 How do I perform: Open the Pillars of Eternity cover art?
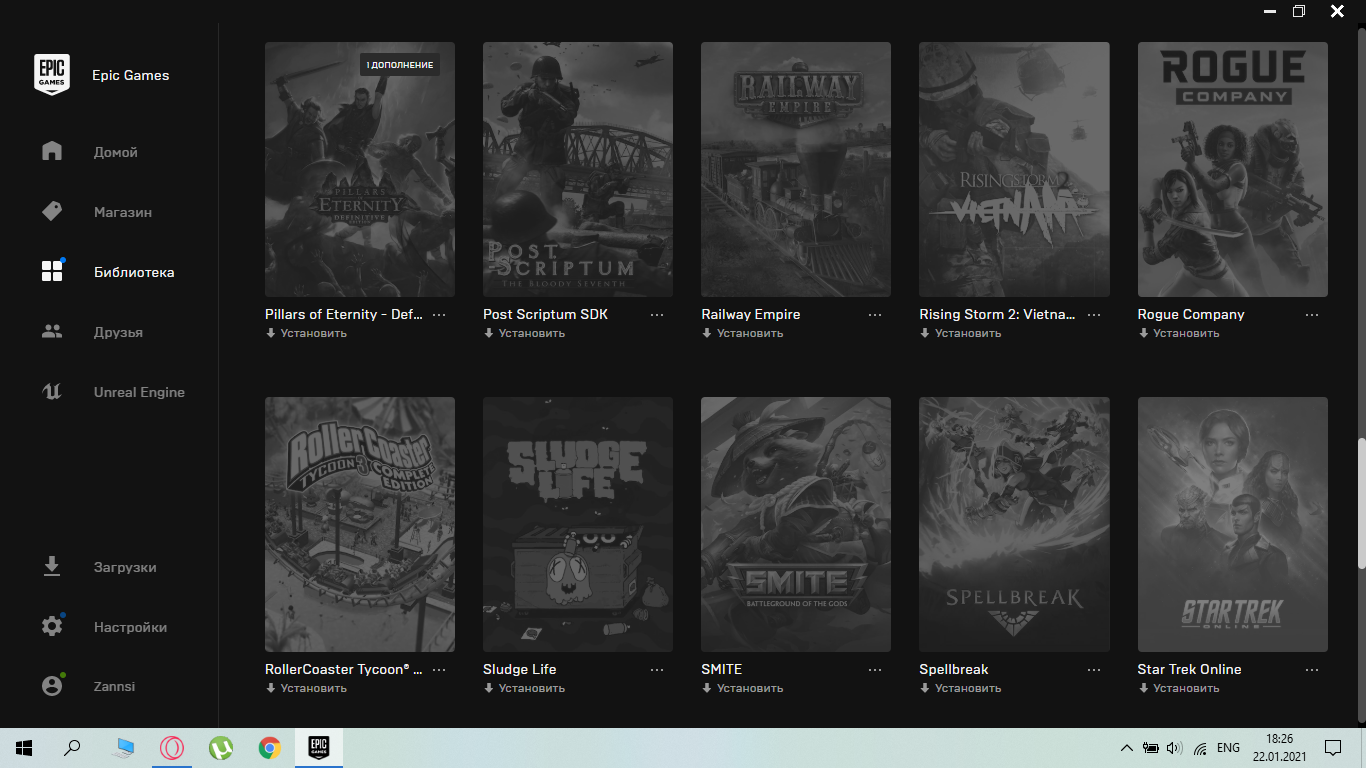(360, 169)
